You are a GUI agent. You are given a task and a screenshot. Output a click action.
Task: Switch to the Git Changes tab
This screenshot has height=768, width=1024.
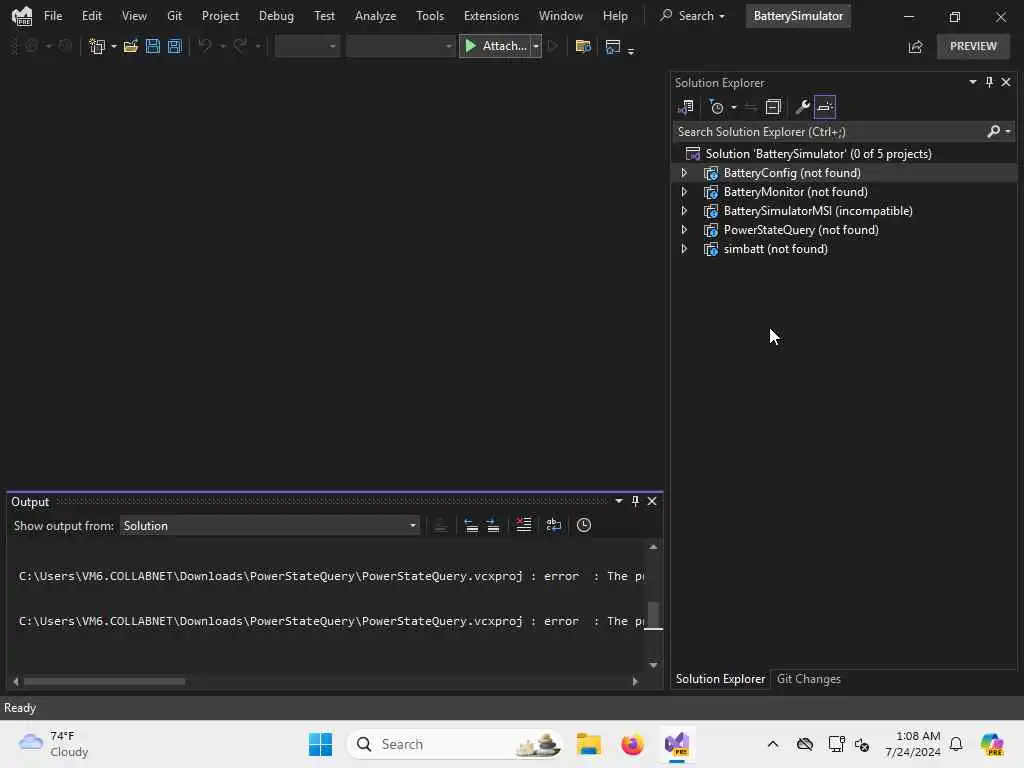click(x=808, y=679)
